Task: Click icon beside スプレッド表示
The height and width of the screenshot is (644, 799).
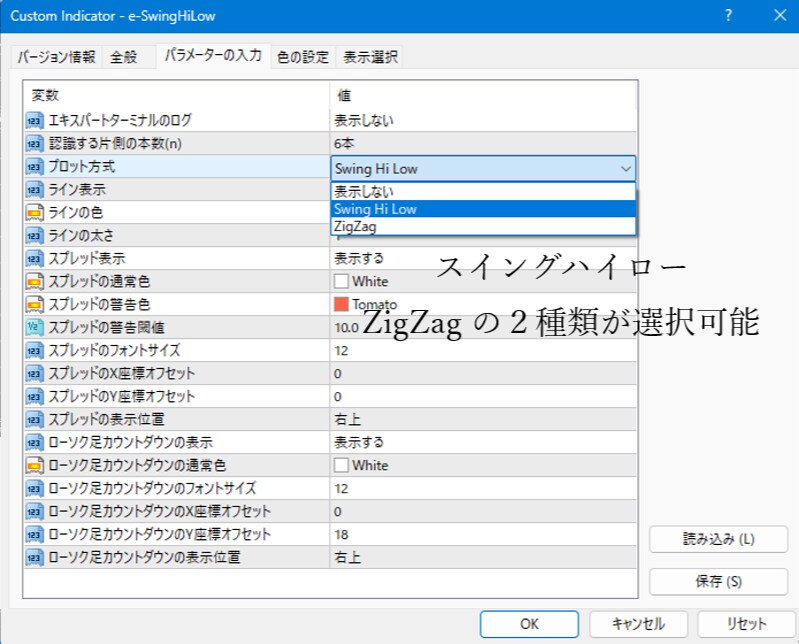Action: [34, 258]
